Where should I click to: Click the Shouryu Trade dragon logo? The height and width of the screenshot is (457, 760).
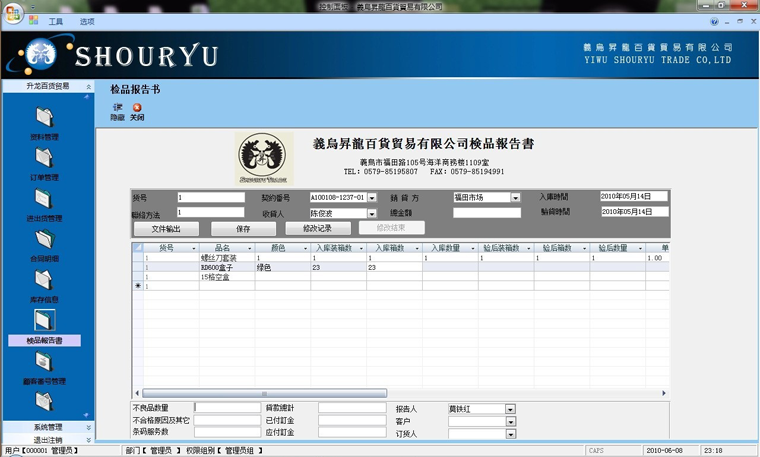264,158
